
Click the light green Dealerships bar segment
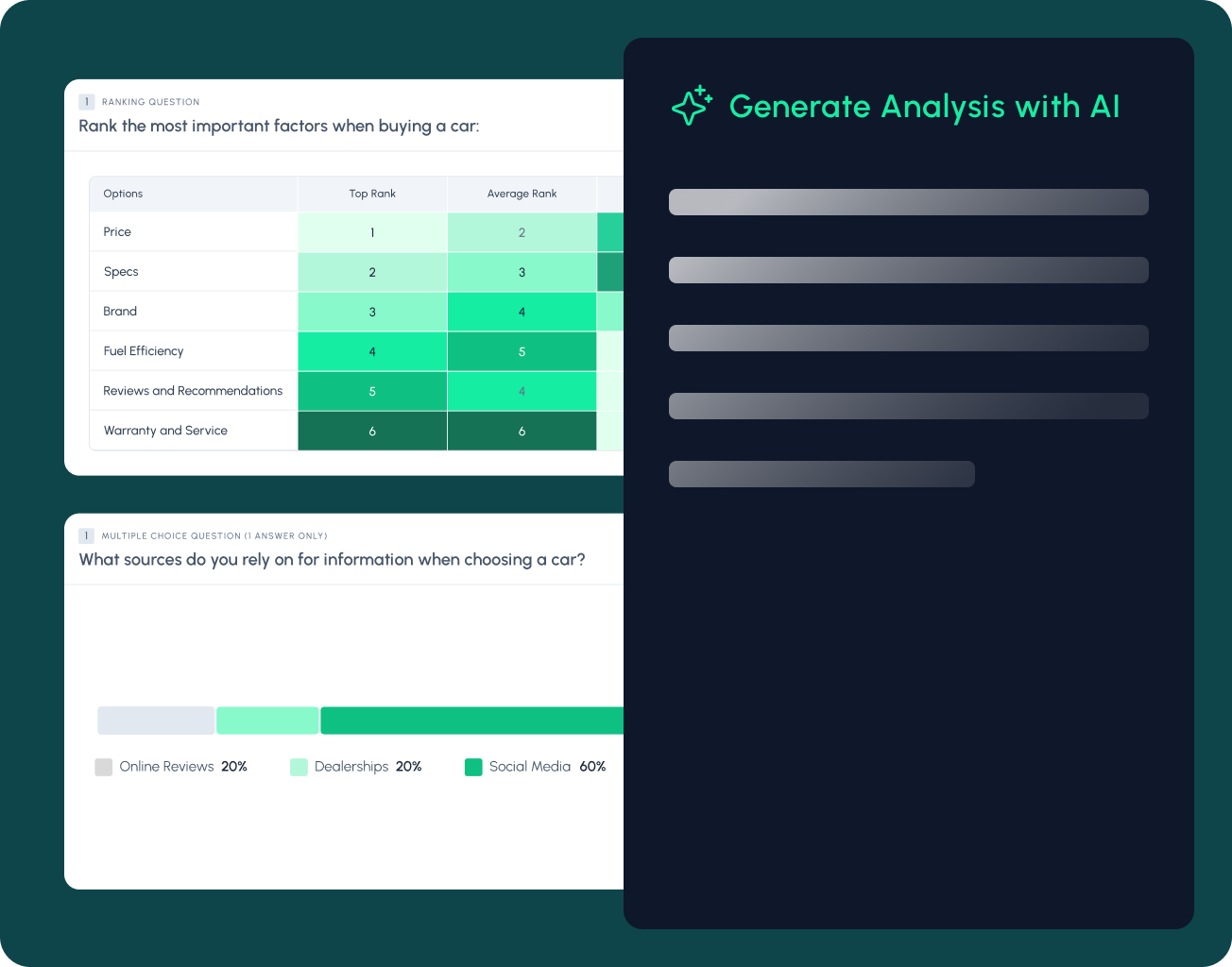[x=267, y=721]
